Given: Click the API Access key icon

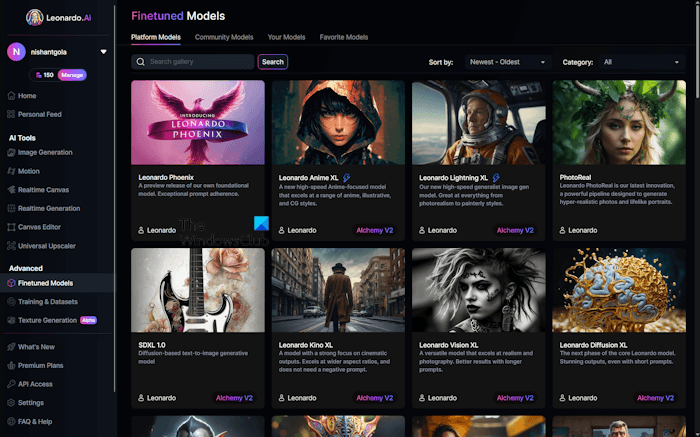Looking at the screenshot, I should click(11, 384).
